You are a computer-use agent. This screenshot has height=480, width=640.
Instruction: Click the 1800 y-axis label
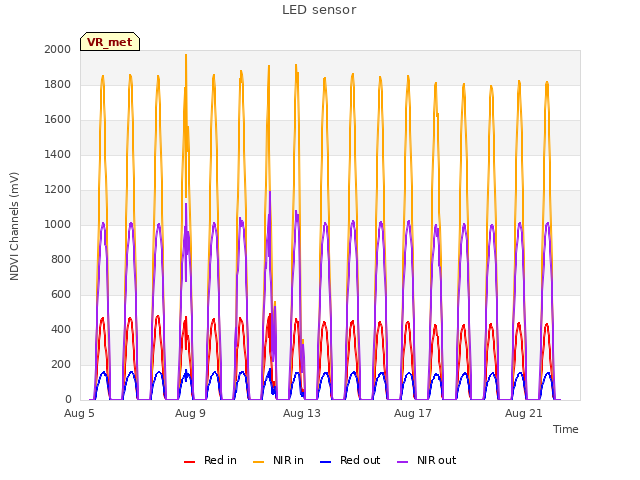(x=58, y=84)
